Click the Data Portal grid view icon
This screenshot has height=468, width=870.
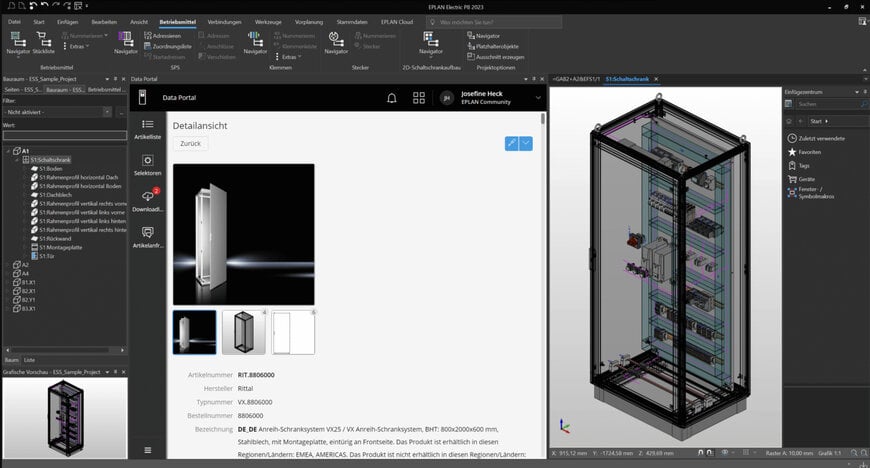click(x=419, y=98)
